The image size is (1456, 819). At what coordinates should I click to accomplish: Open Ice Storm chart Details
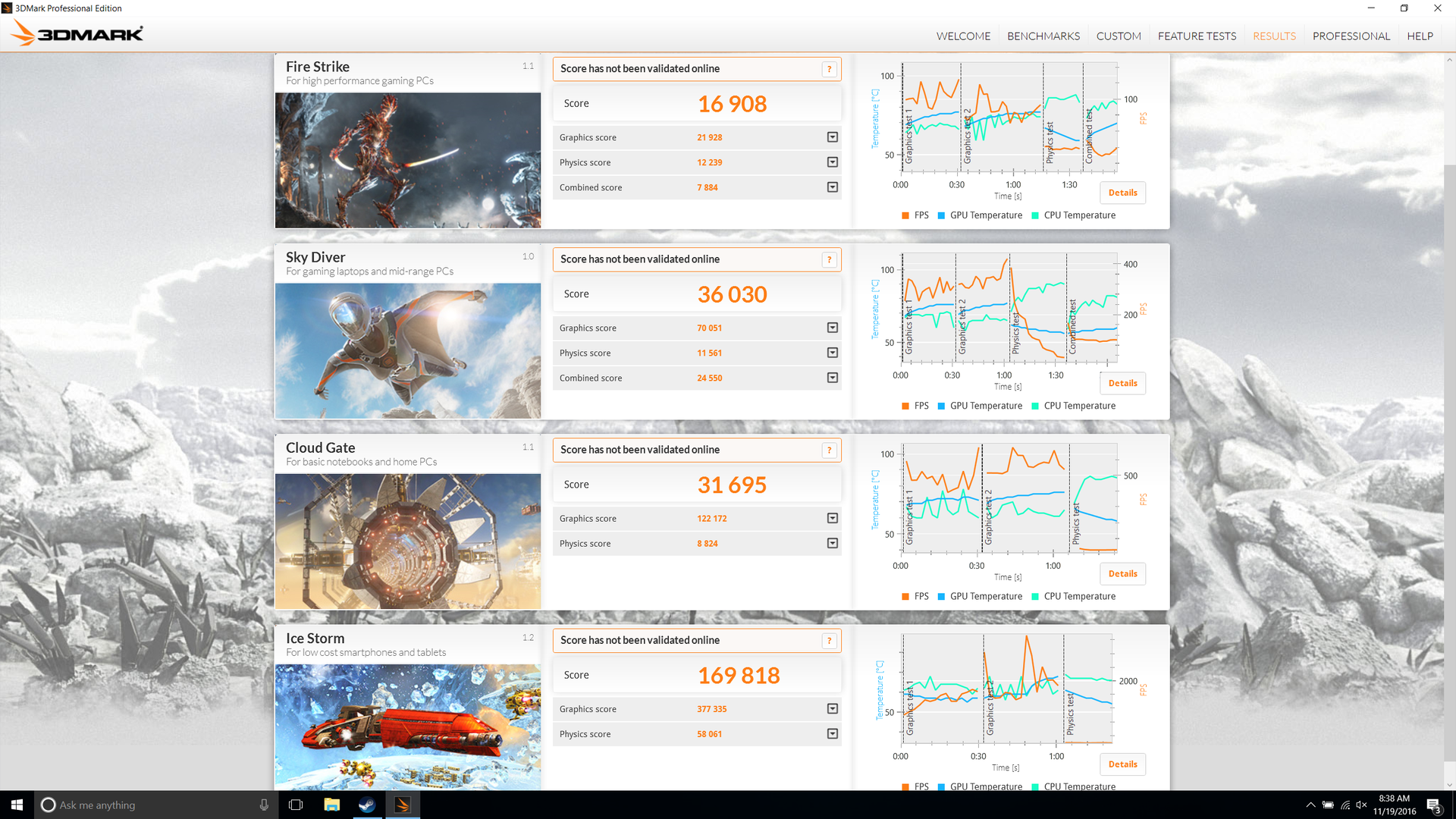pyautogui.click(x=1122, y=764)
